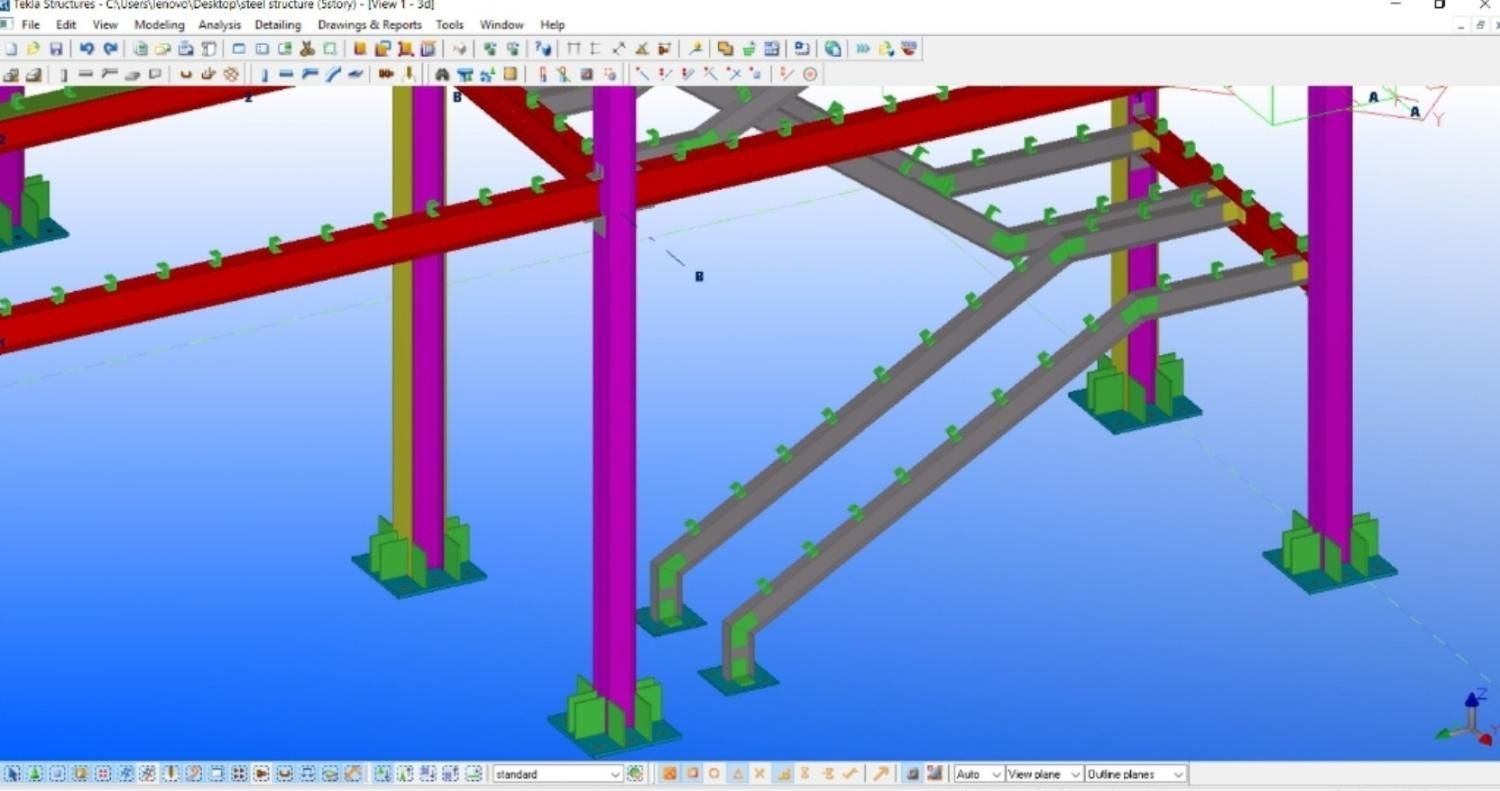1500x791 pixels.
Task: Click the globe web icon in toolbar
Action: pyautogui.click(x=832, y=48)
